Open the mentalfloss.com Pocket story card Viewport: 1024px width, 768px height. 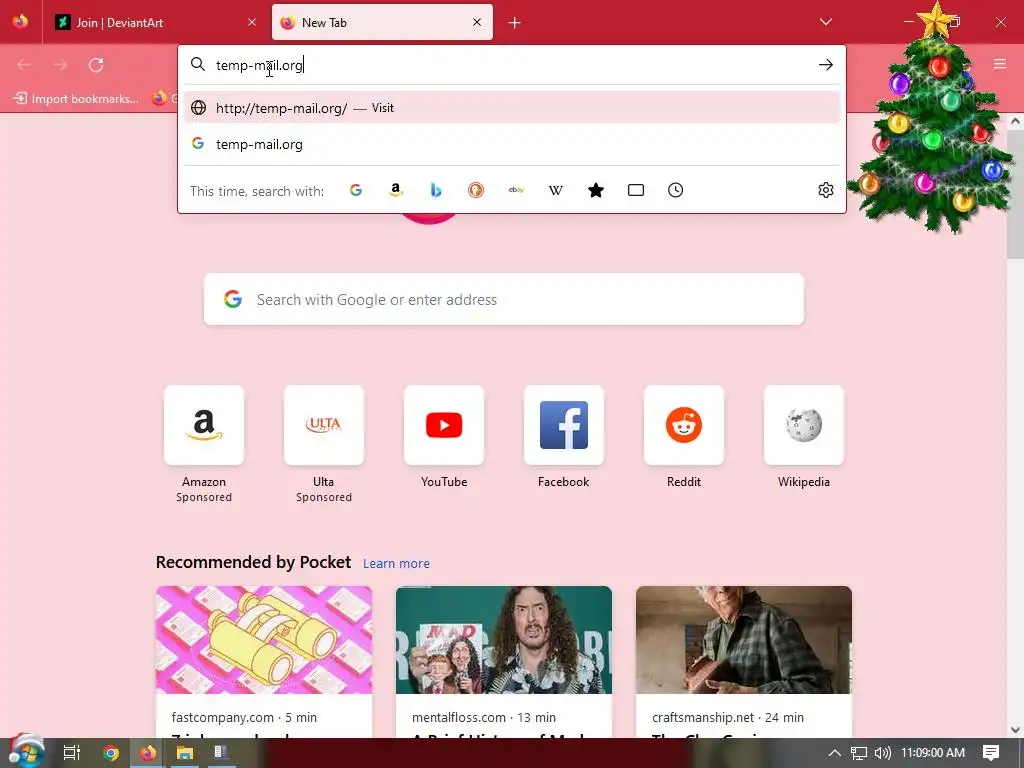(504, 662)
